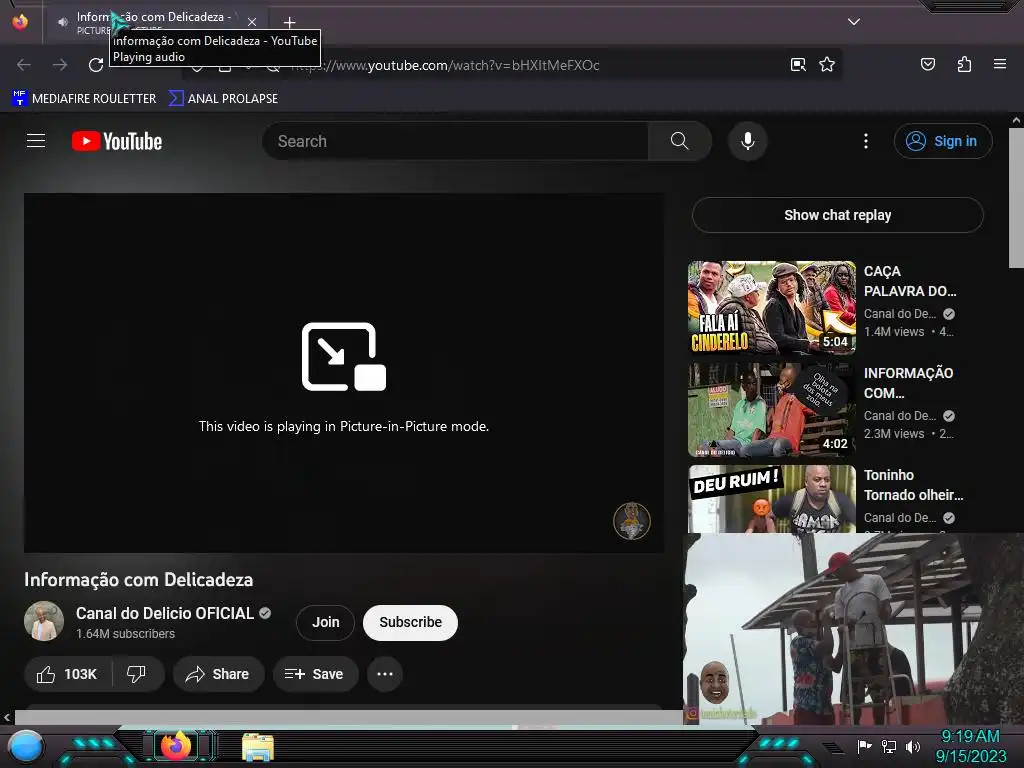Screen dimensions: 1024x768
Task: Open the Toninho Tornado olheir... video title
Action: 913,485
